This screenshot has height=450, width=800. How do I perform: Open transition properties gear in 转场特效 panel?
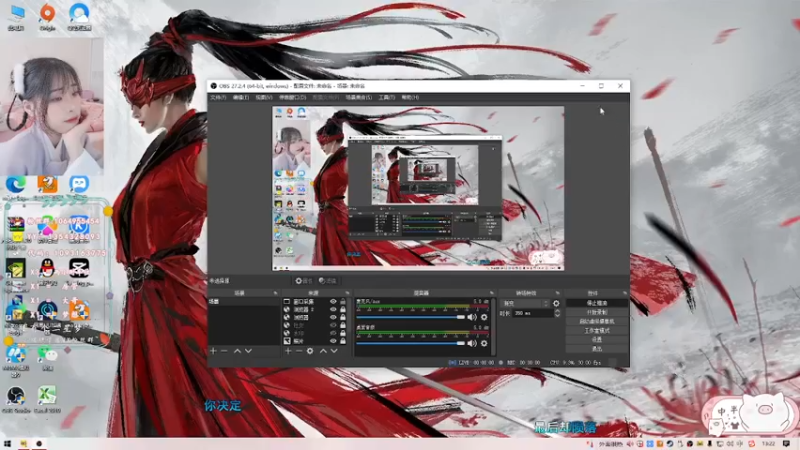[x=556, y=304]
